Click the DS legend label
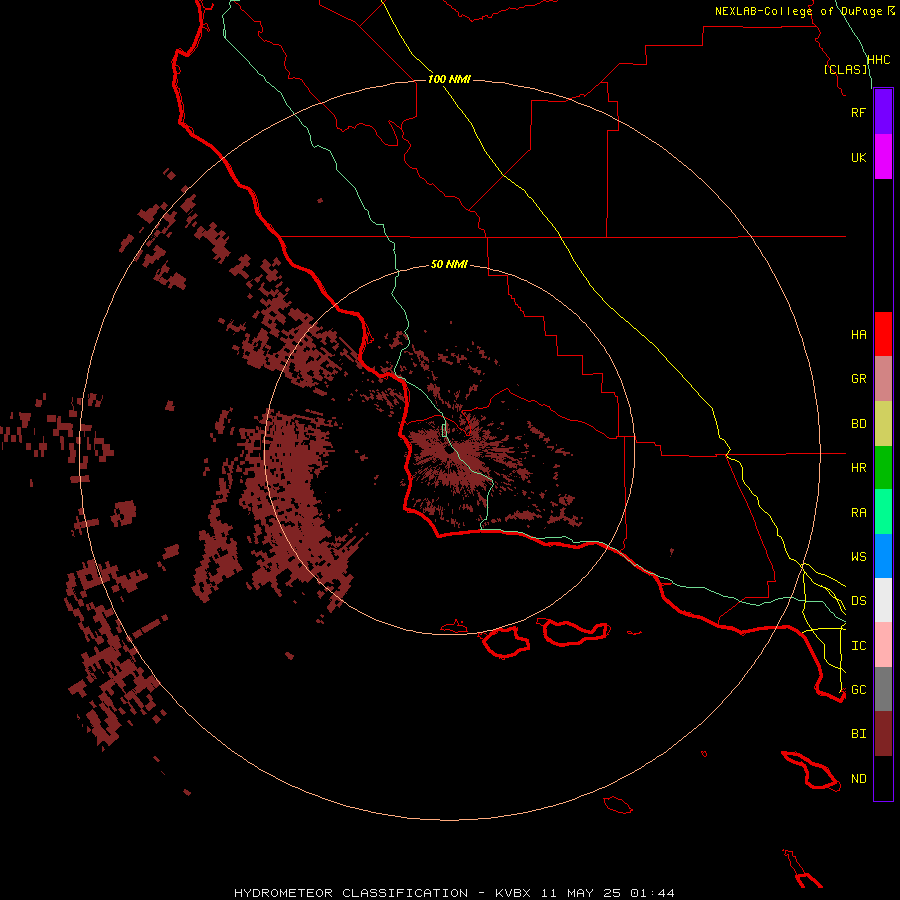Viewport: 900px width, 900px height. (x=858, y=600)
